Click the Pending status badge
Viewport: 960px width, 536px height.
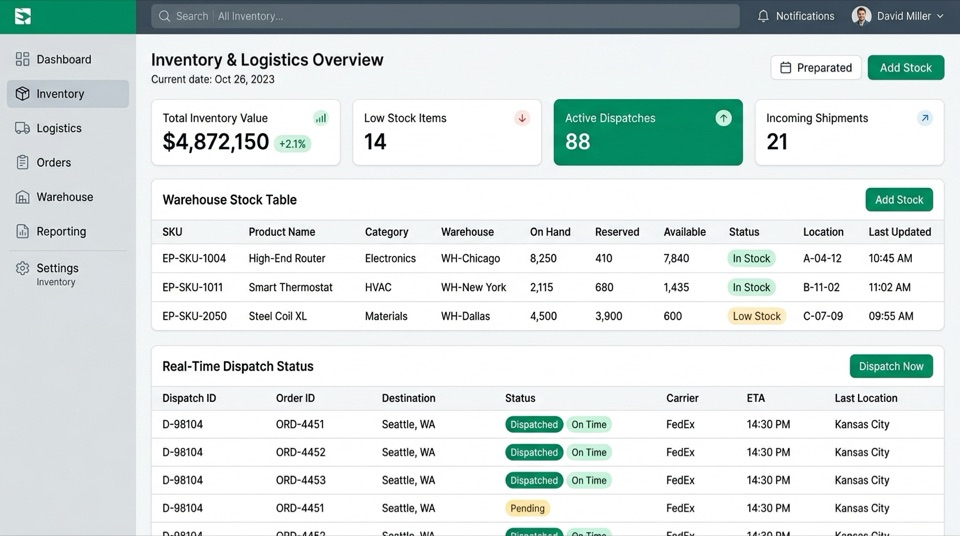pyautogui.click(x=527, y=508)
